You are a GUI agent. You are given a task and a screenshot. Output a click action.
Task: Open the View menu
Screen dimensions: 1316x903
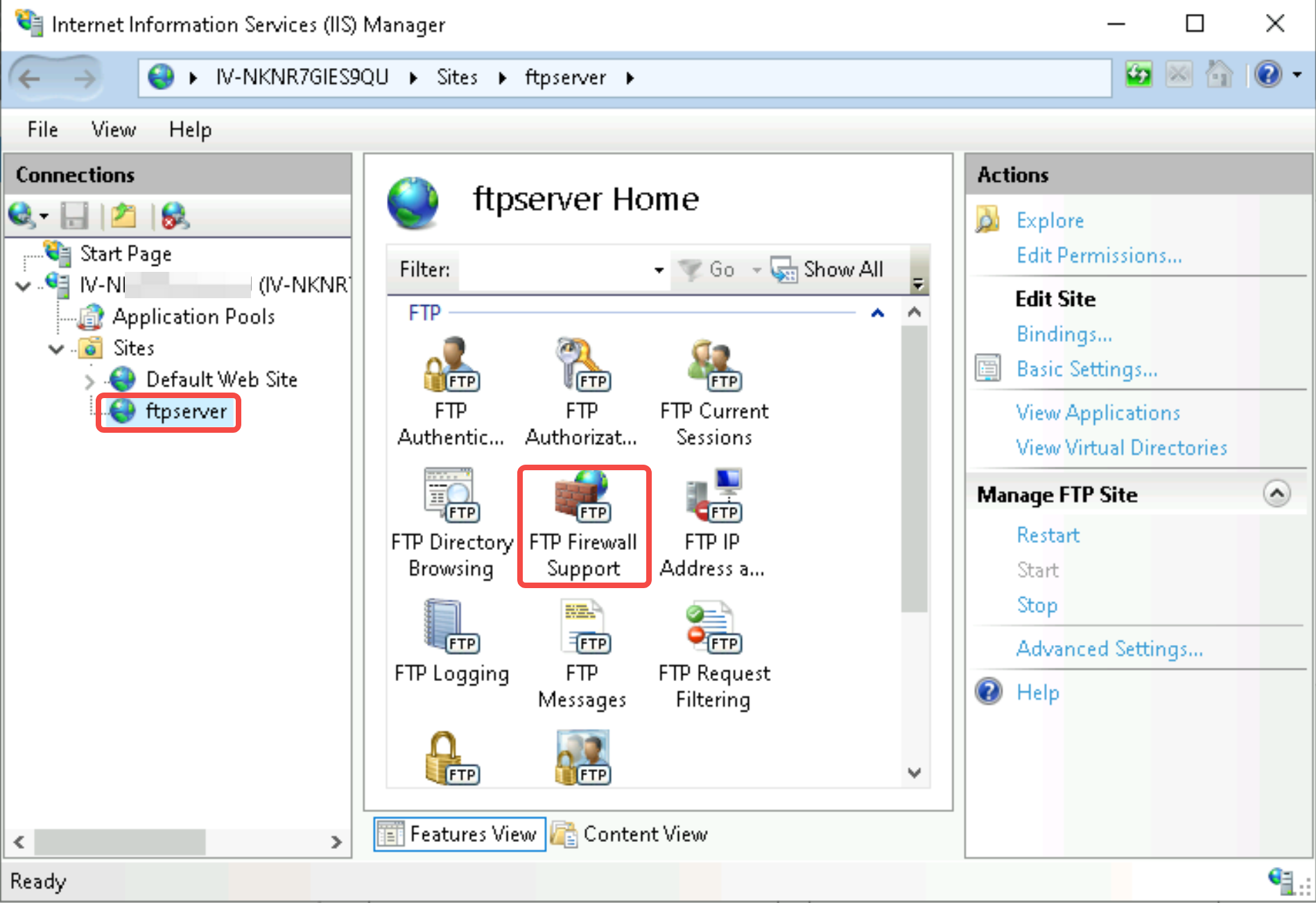tap(114, 130)
